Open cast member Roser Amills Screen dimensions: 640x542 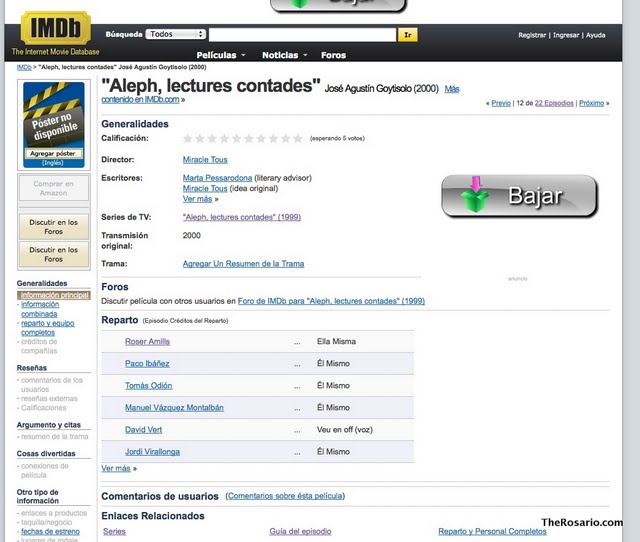point(147,342)
